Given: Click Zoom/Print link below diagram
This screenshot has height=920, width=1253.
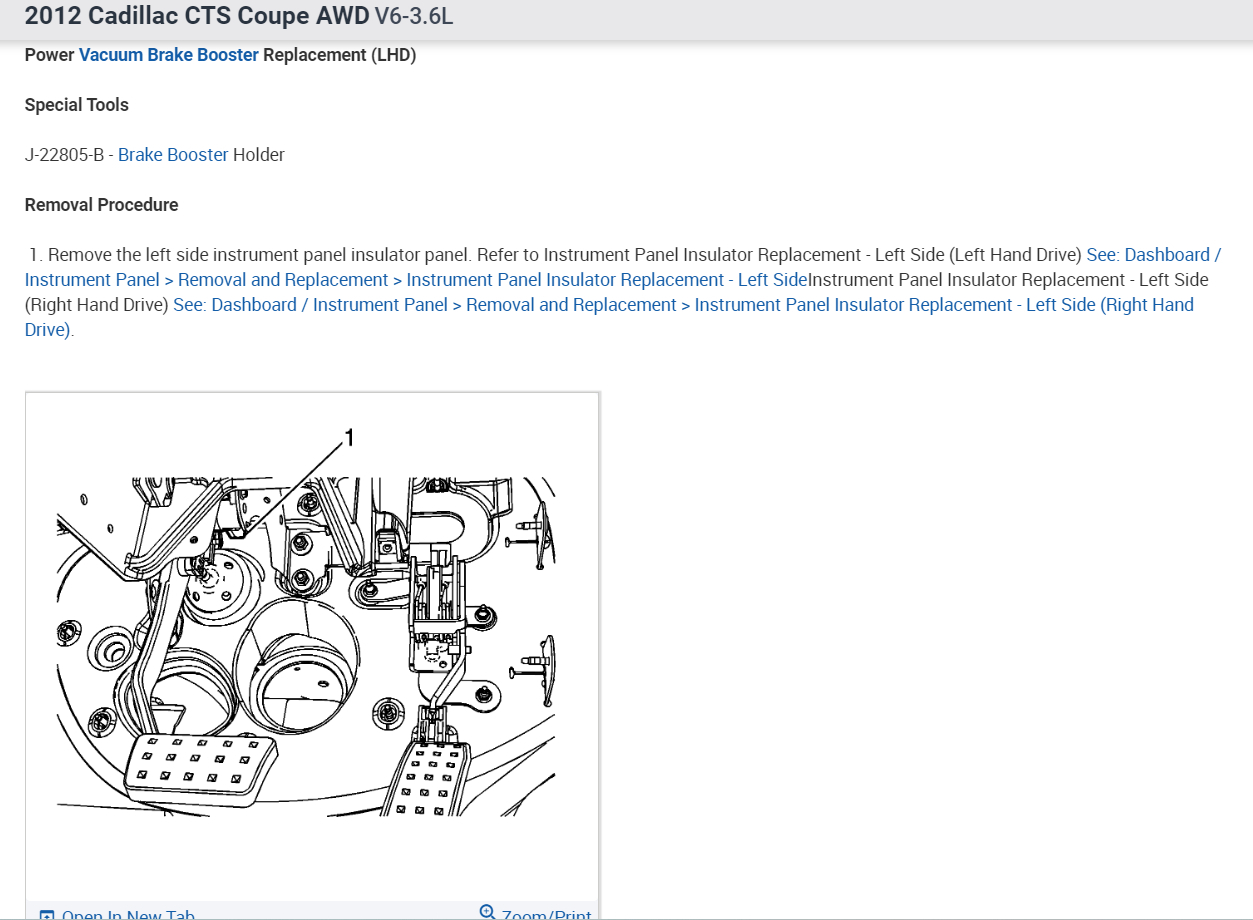Looking at the screenshot, I should (547, 915).
